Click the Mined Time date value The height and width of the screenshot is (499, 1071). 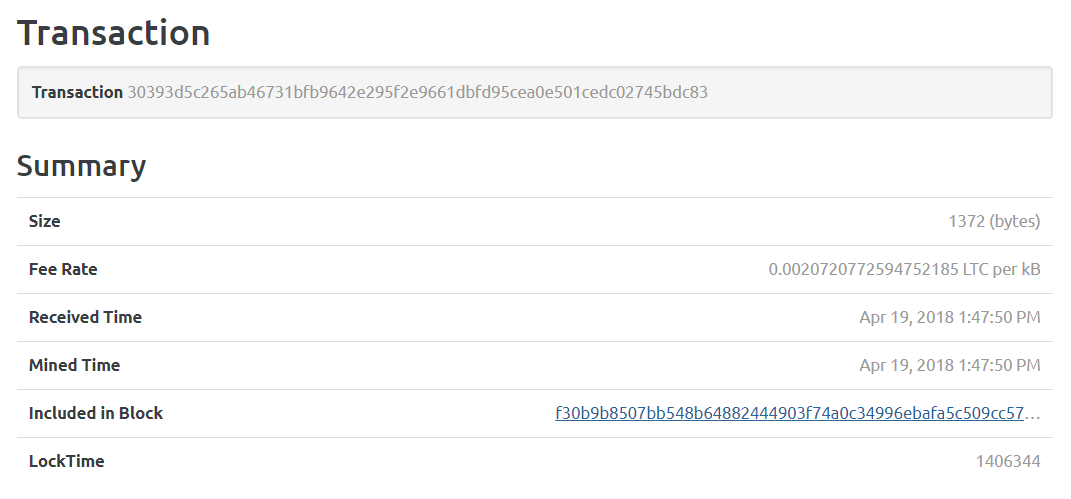pyautogui.click(x=949, y=365)
